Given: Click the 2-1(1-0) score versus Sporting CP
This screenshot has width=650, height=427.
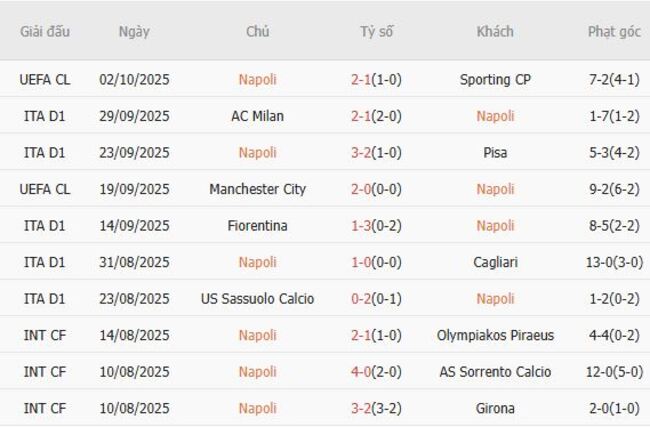Looking at the screenshot, I should [376, 79].
